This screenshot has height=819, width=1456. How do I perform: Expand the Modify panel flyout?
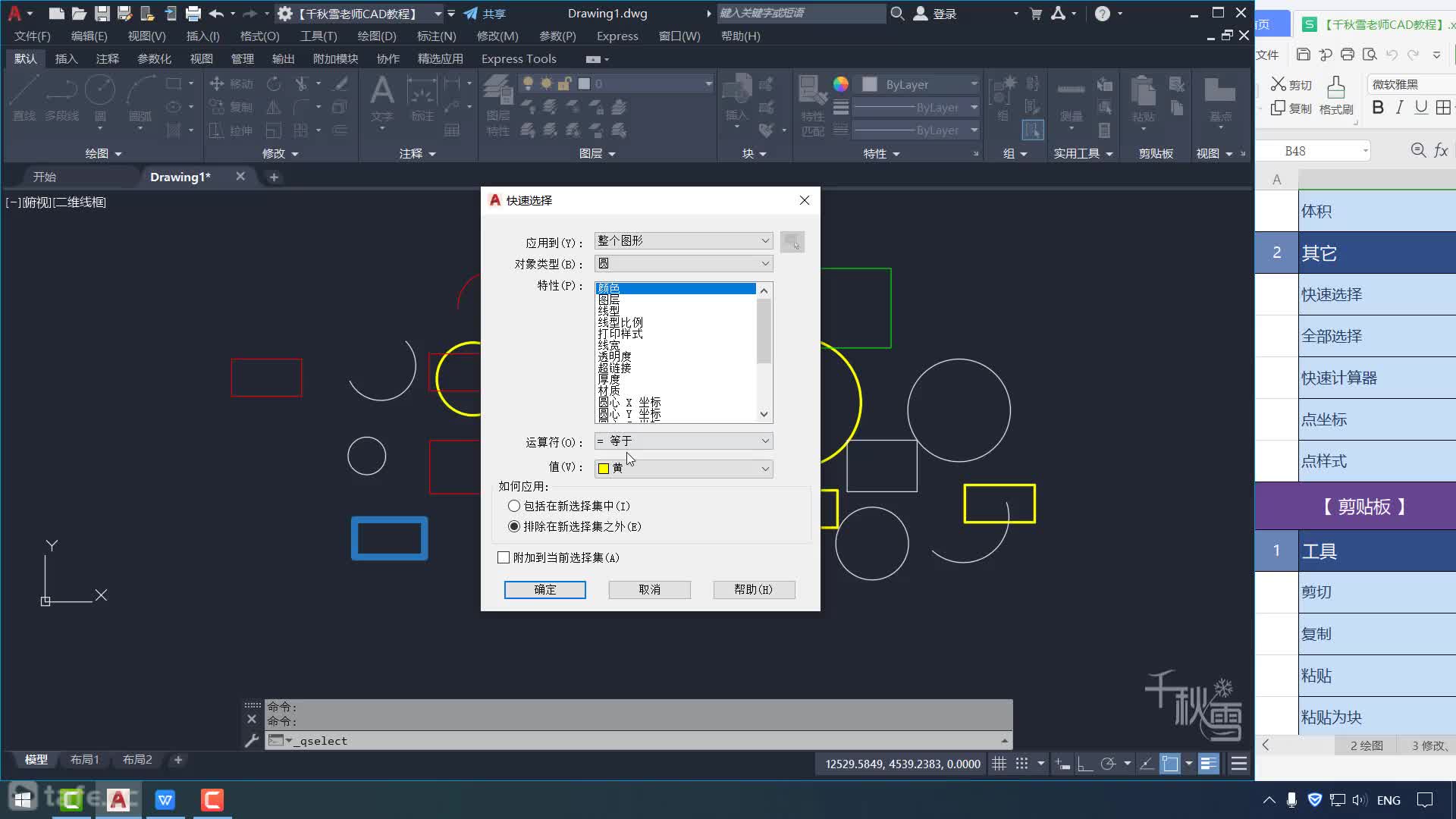280,154
